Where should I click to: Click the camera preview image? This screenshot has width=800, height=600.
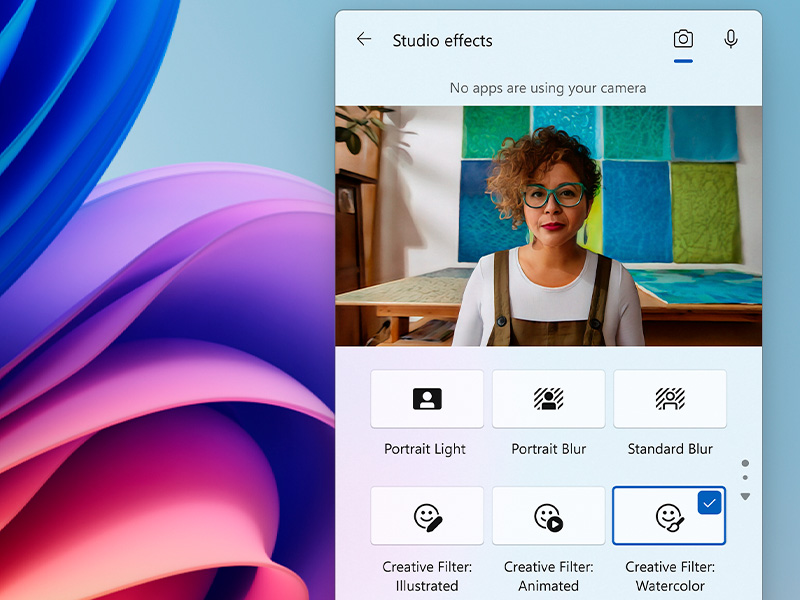point(548,226)
